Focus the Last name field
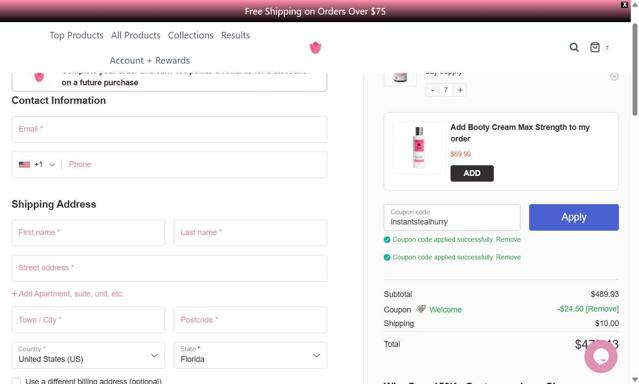 (x=251, y=233)
